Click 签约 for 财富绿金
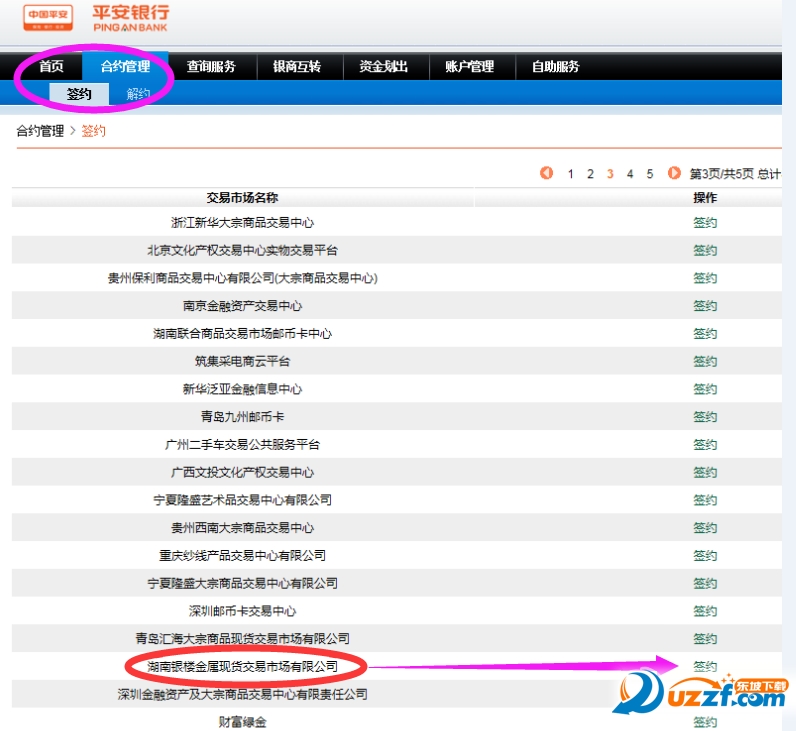Image resolution: width=796 pixels, height=731 pixels. coord(705,722)
